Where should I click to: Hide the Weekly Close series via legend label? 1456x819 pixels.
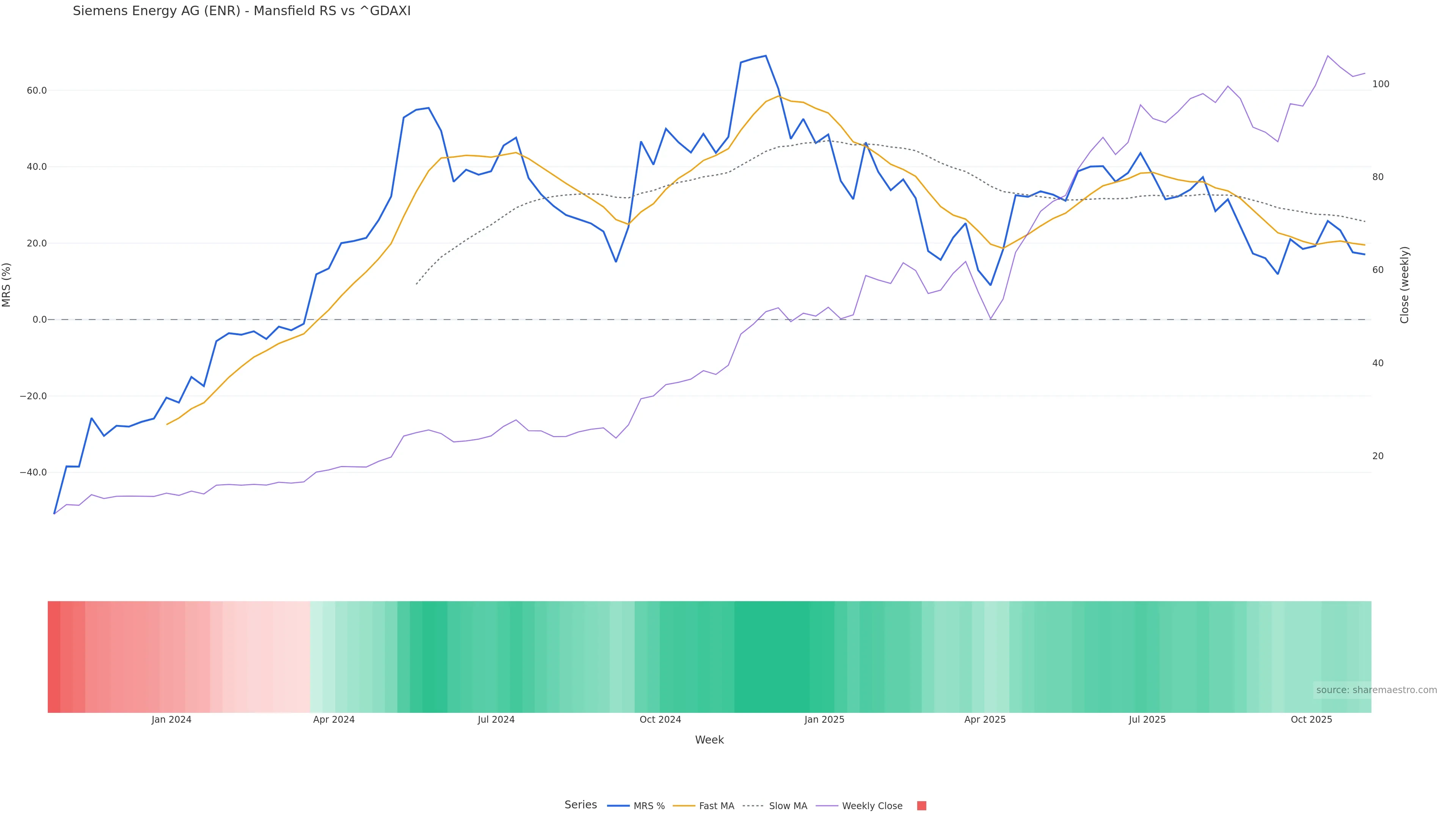click(872, 806)
